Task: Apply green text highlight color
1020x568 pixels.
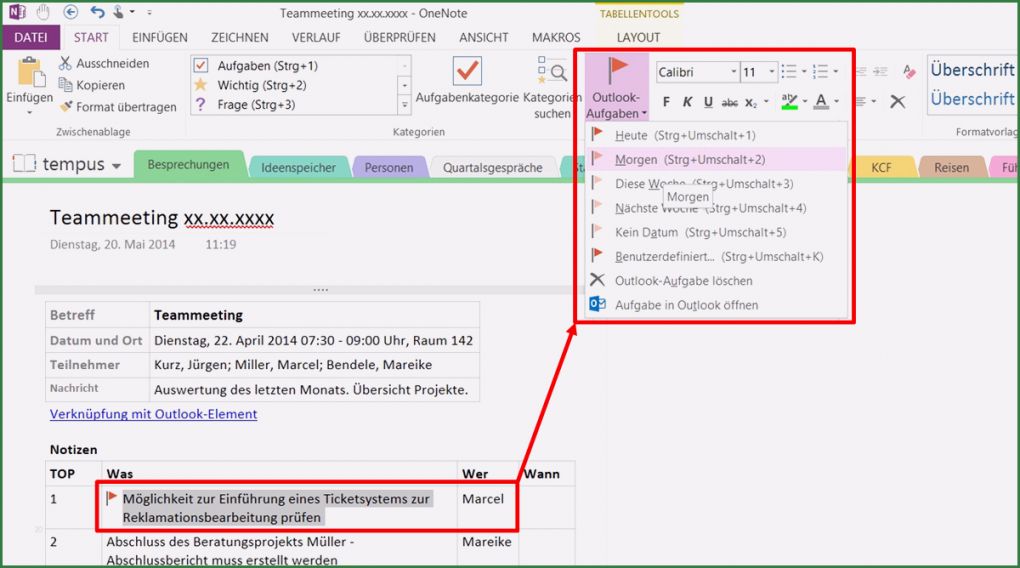Action: [789, 101]
